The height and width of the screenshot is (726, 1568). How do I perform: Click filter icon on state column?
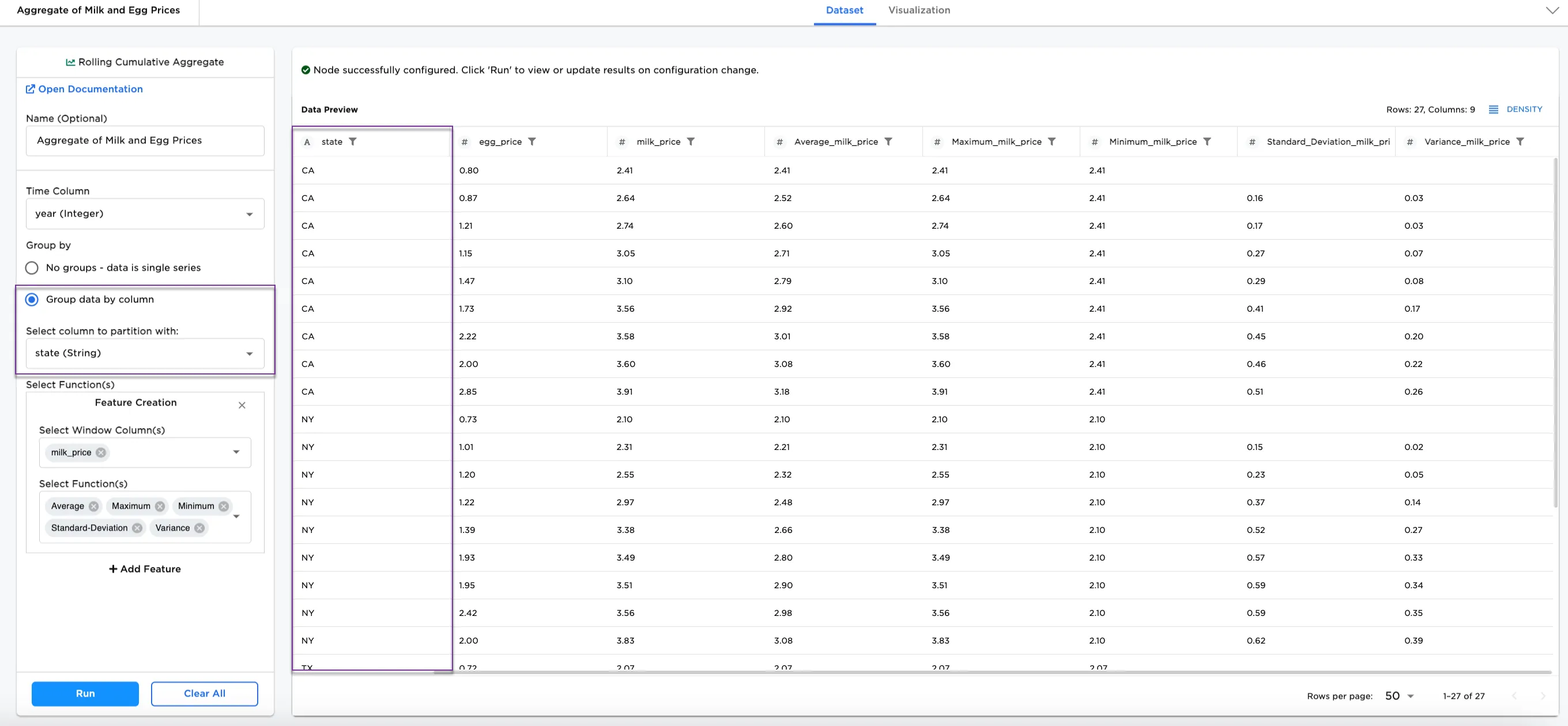pyautogui.click(x=352, y=142)
